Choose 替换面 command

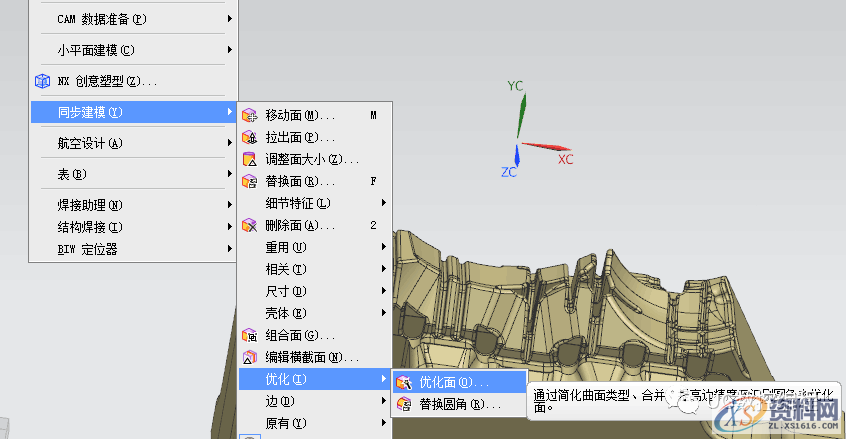pyautogui.click(x=315, y=181)
